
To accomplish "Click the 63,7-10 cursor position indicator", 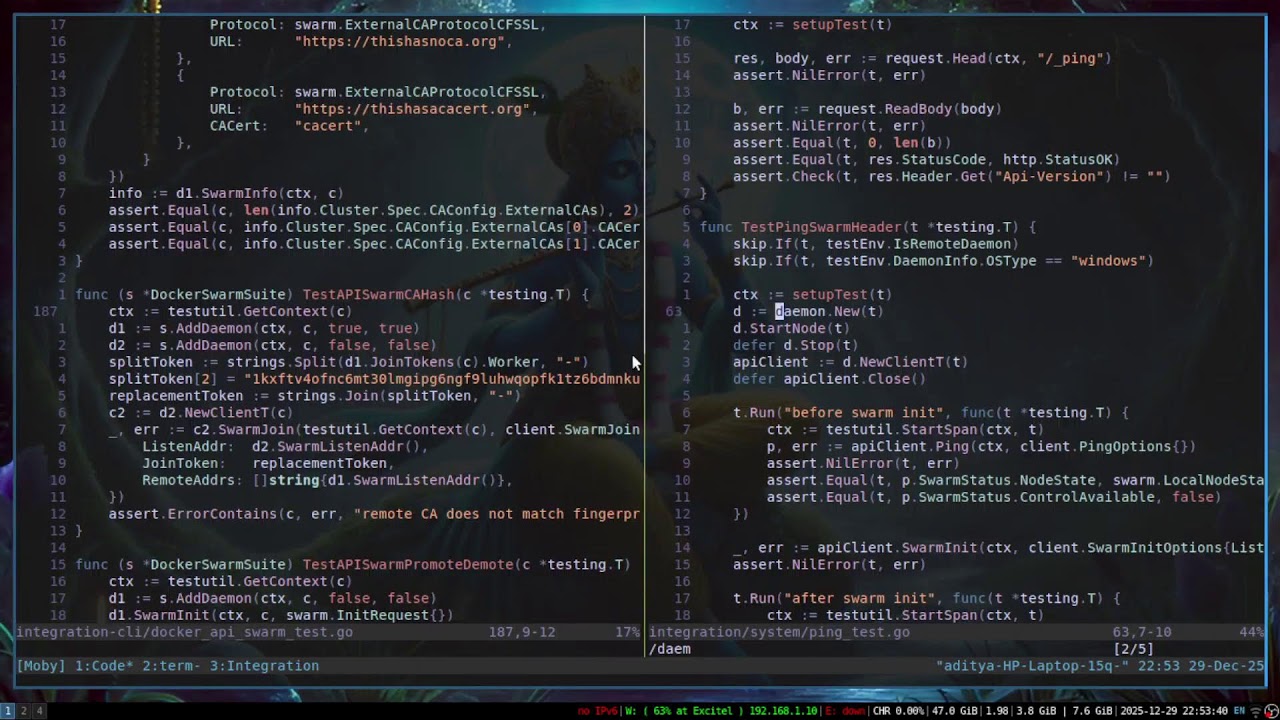I will [x=1142, y=632].
